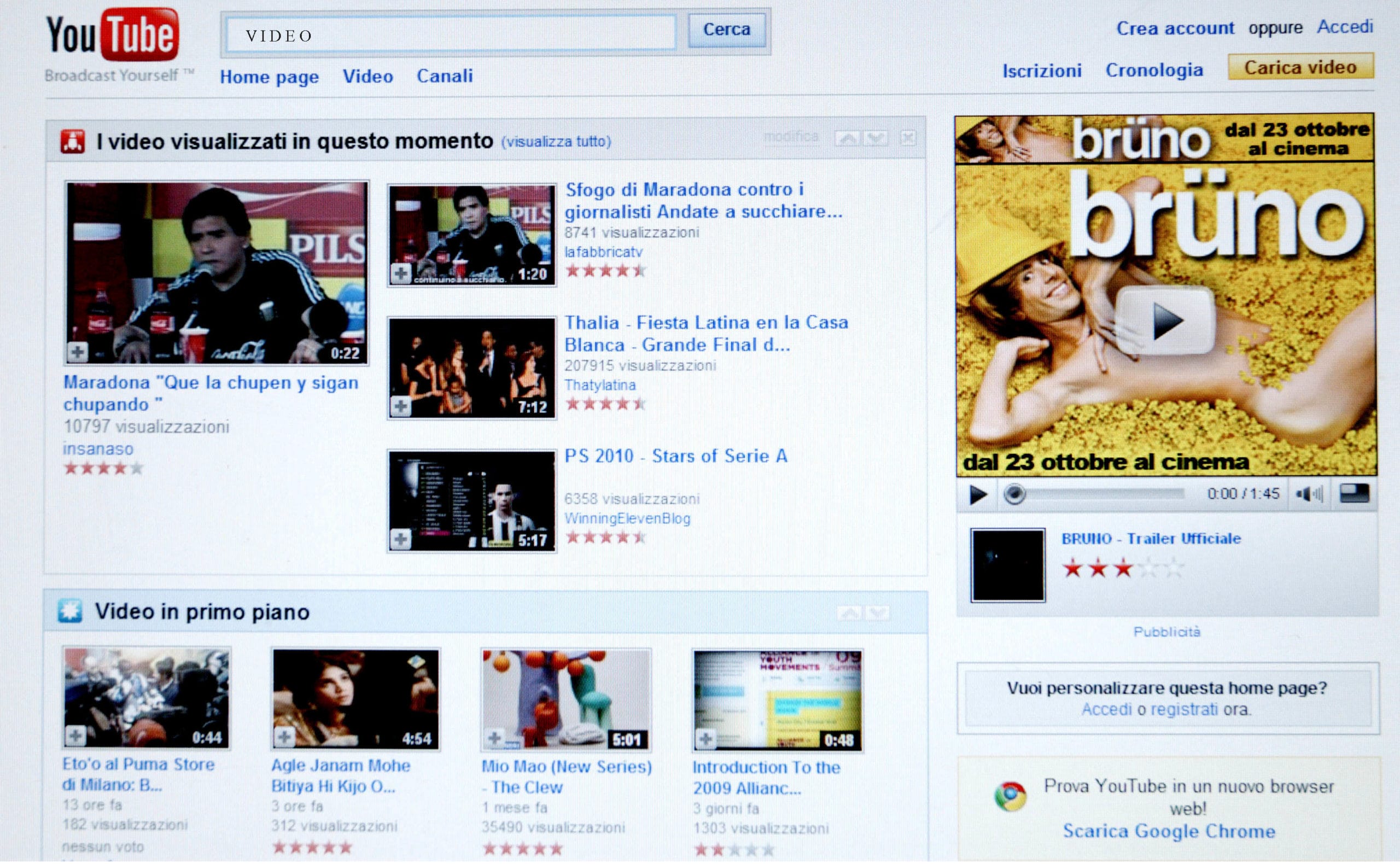
Task: Close the 'I video visualizzati' module
Action: 908,138
